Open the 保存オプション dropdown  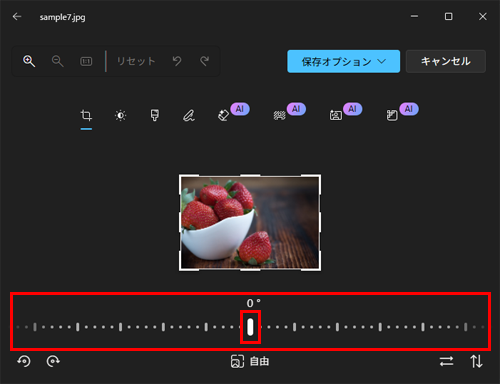344,61
